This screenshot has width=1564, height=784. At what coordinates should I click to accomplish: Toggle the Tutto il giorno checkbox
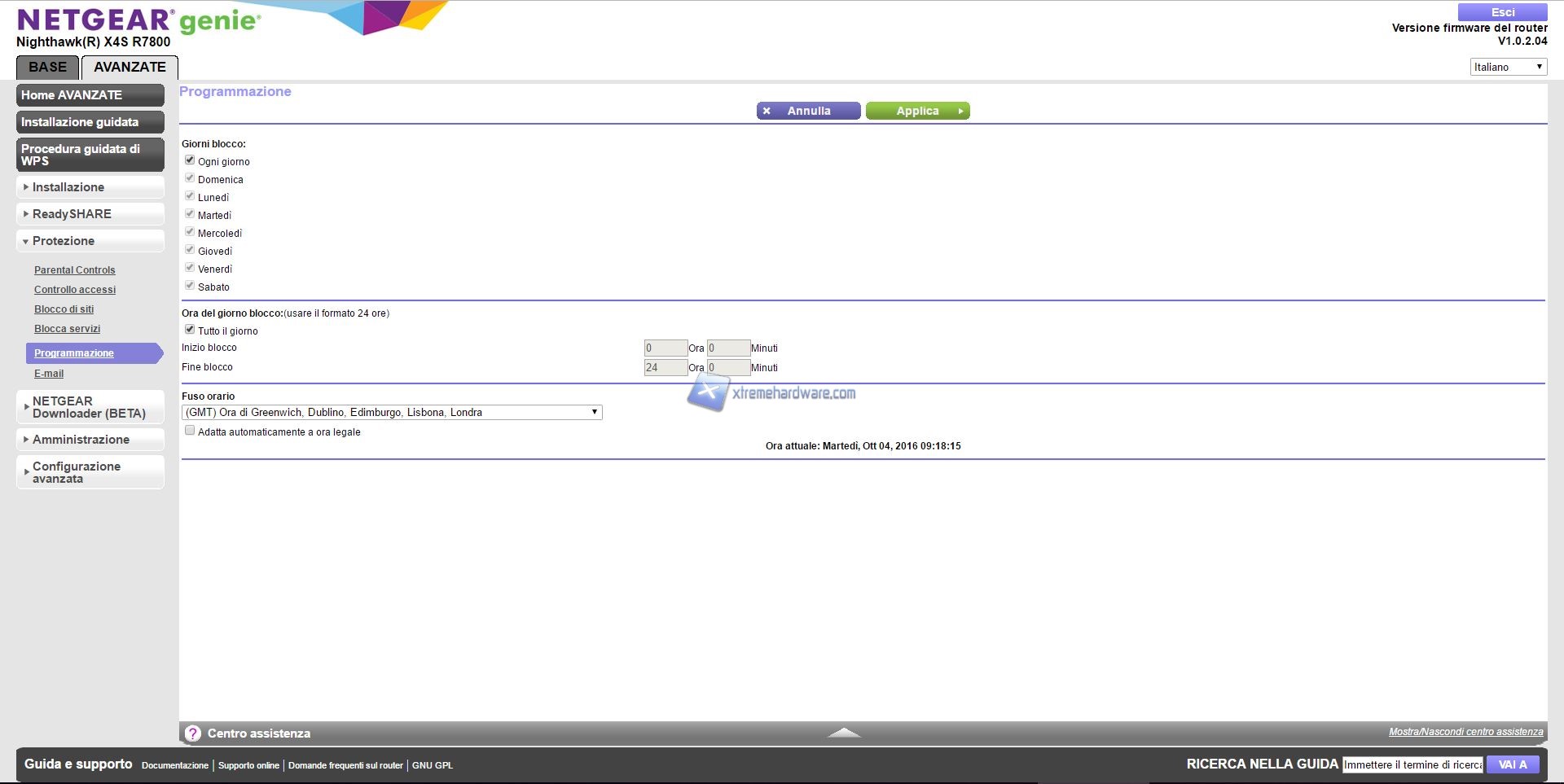(x=190, y=330)
